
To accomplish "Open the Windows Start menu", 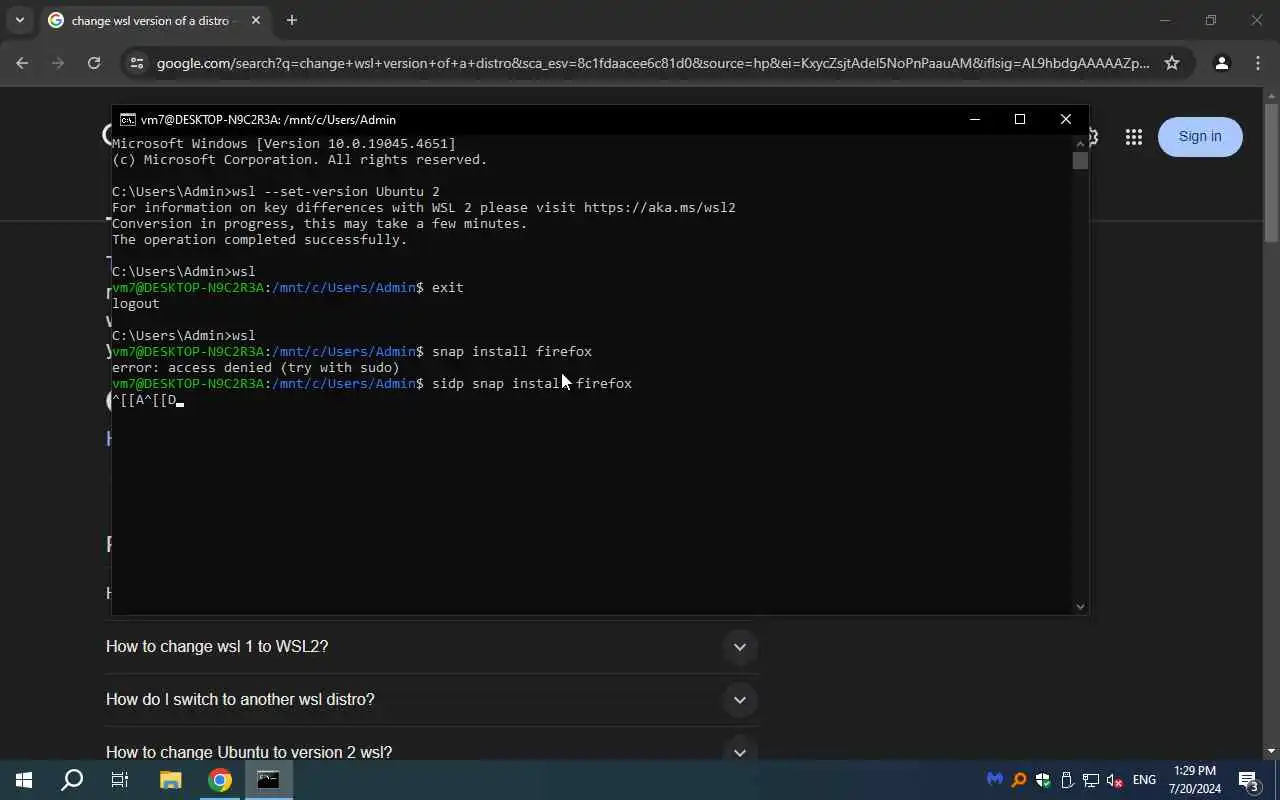I will (x=24, y=780).
